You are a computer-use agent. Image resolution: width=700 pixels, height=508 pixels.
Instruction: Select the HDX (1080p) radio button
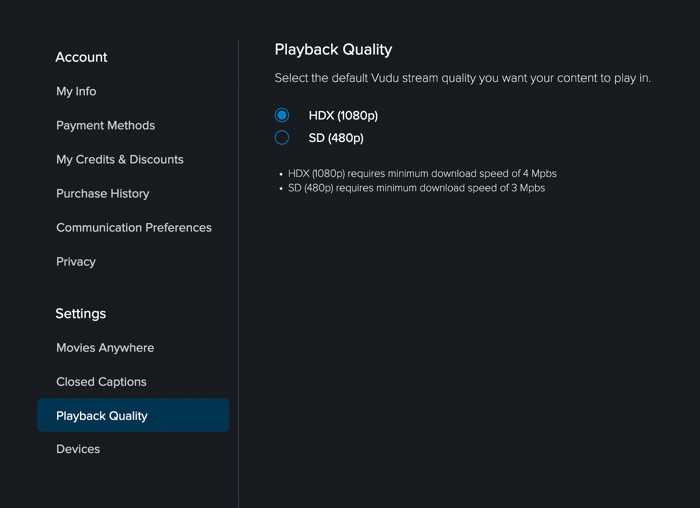[282, 115]
